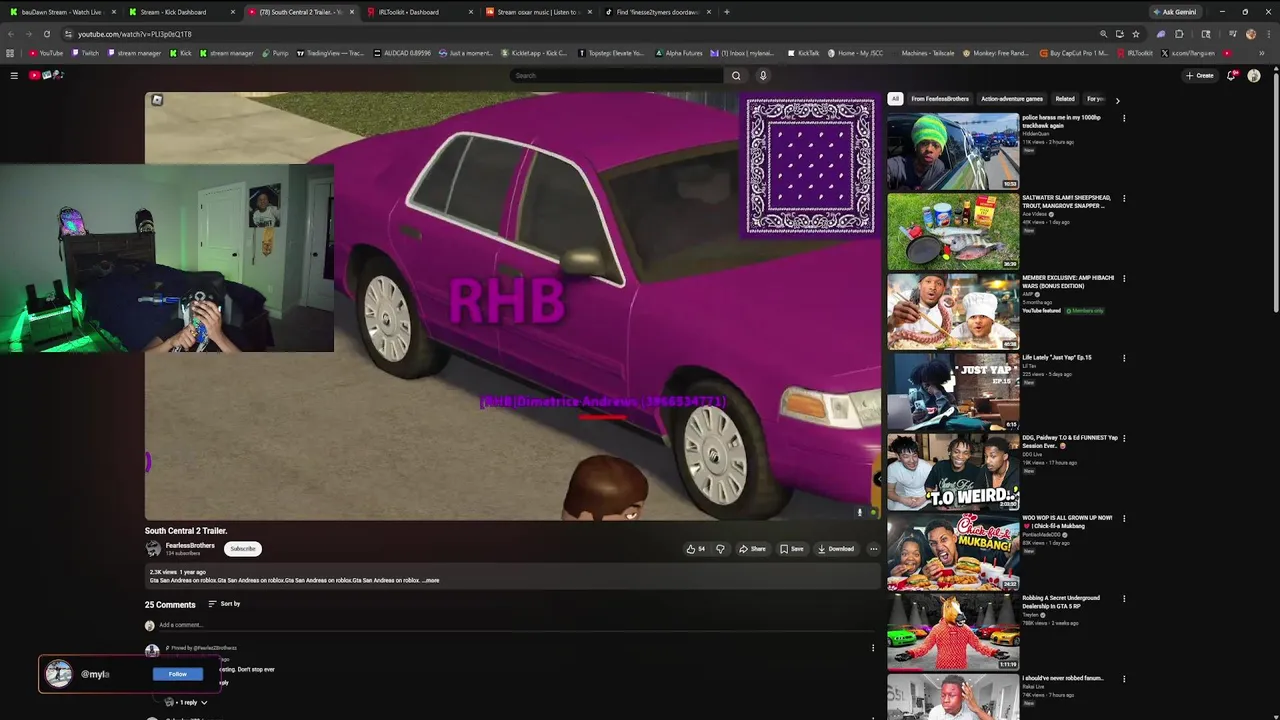The width and height of the screenshot is (1280, 720).
Task: Open the YouTube guide hamburger menu
Action: (14, 75)
